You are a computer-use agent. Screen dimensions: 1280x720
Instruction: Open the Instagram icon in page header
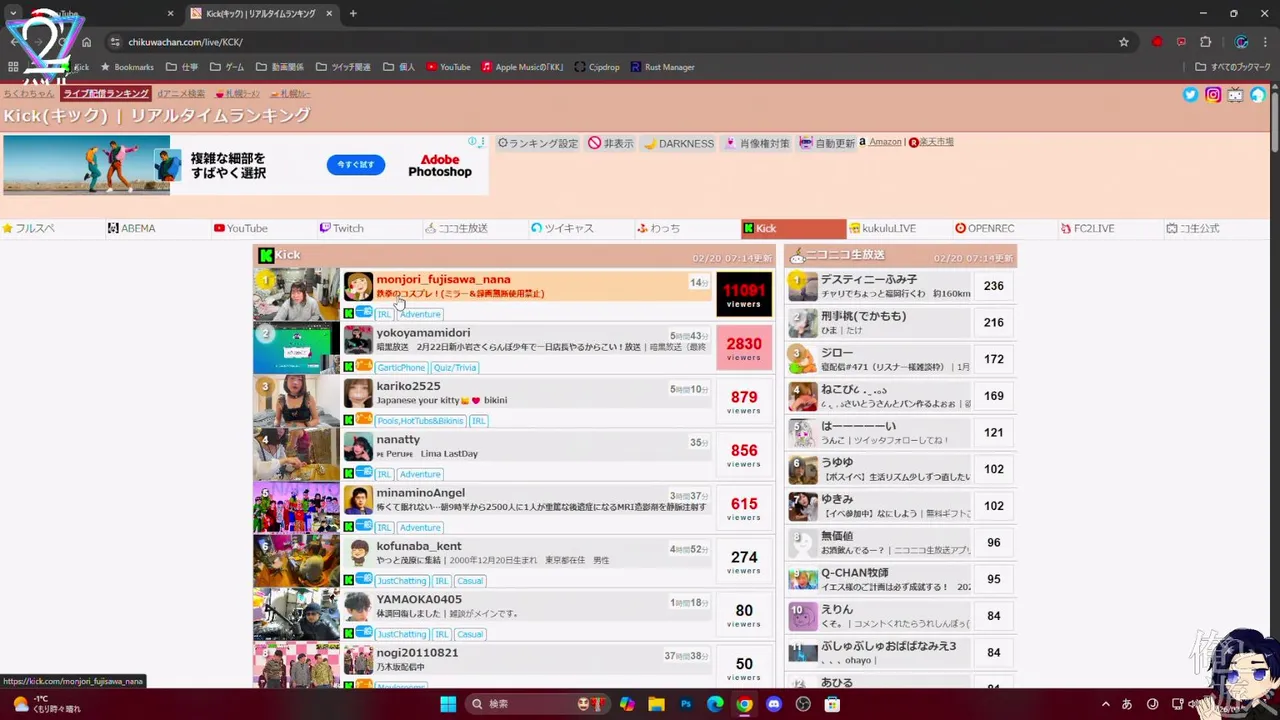[x=1213, y=95]
